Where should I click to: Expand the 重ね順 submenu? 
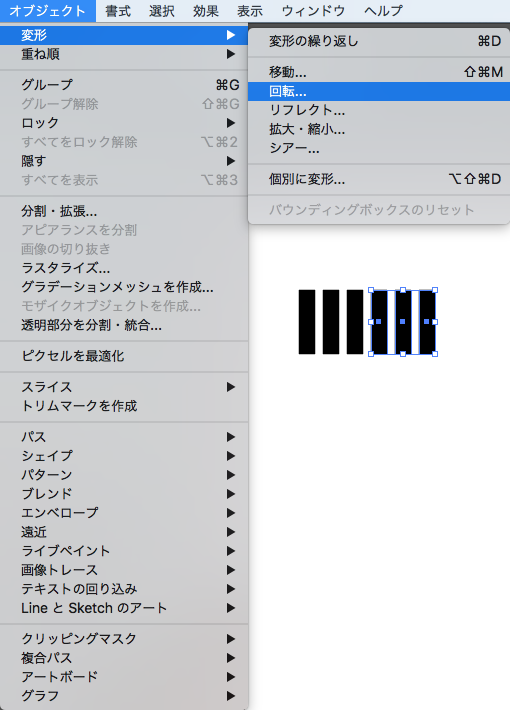click(x=124, y=54)
